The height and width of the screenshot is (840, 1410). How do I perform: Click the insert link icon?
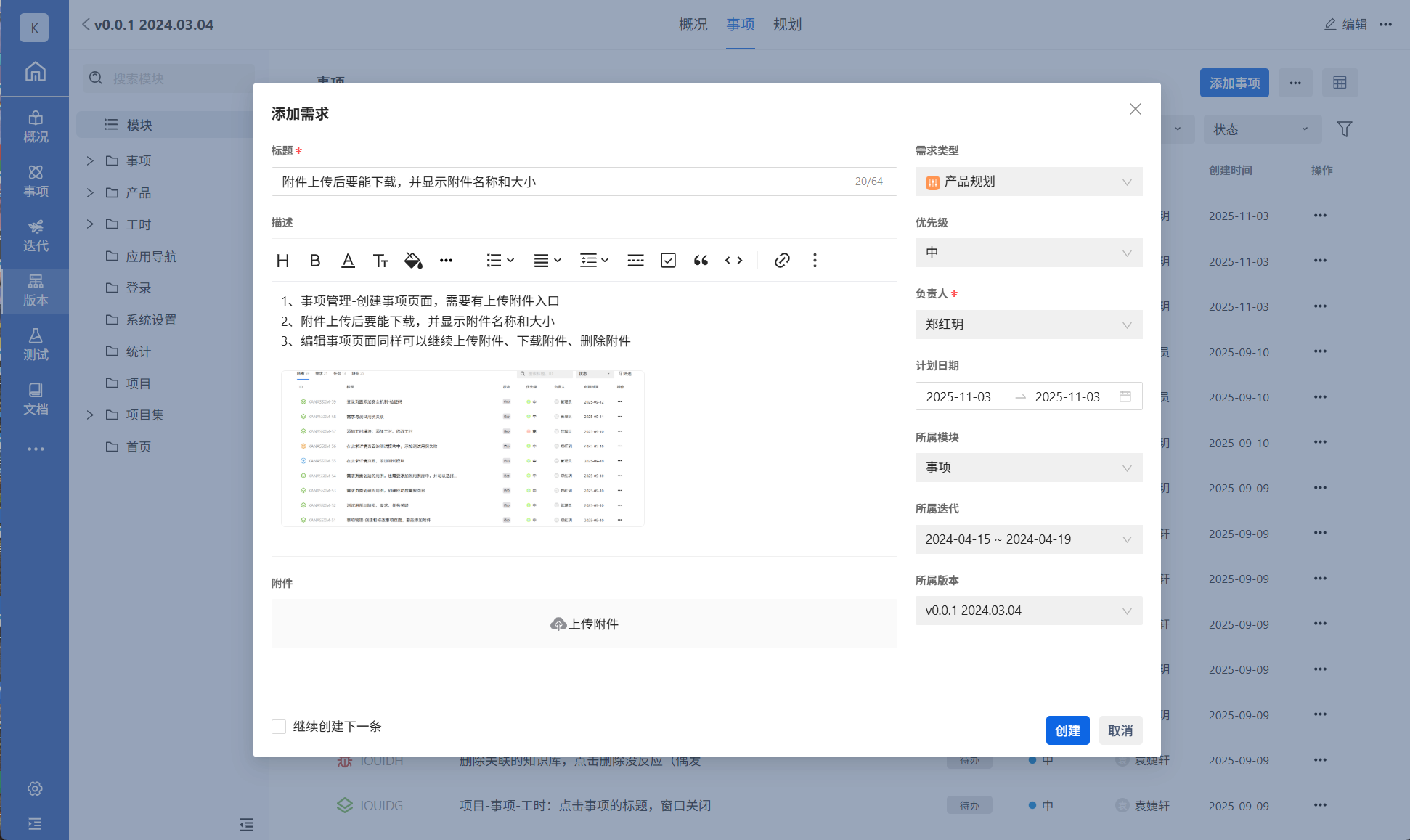pos(781,261)
